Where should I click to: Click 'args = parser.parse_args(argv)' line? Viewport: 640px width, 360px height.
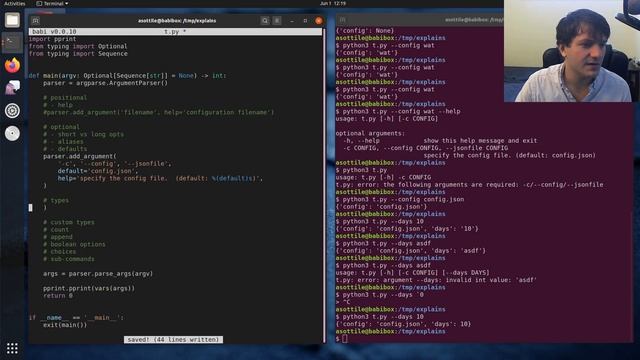click(x=98, y=274)
